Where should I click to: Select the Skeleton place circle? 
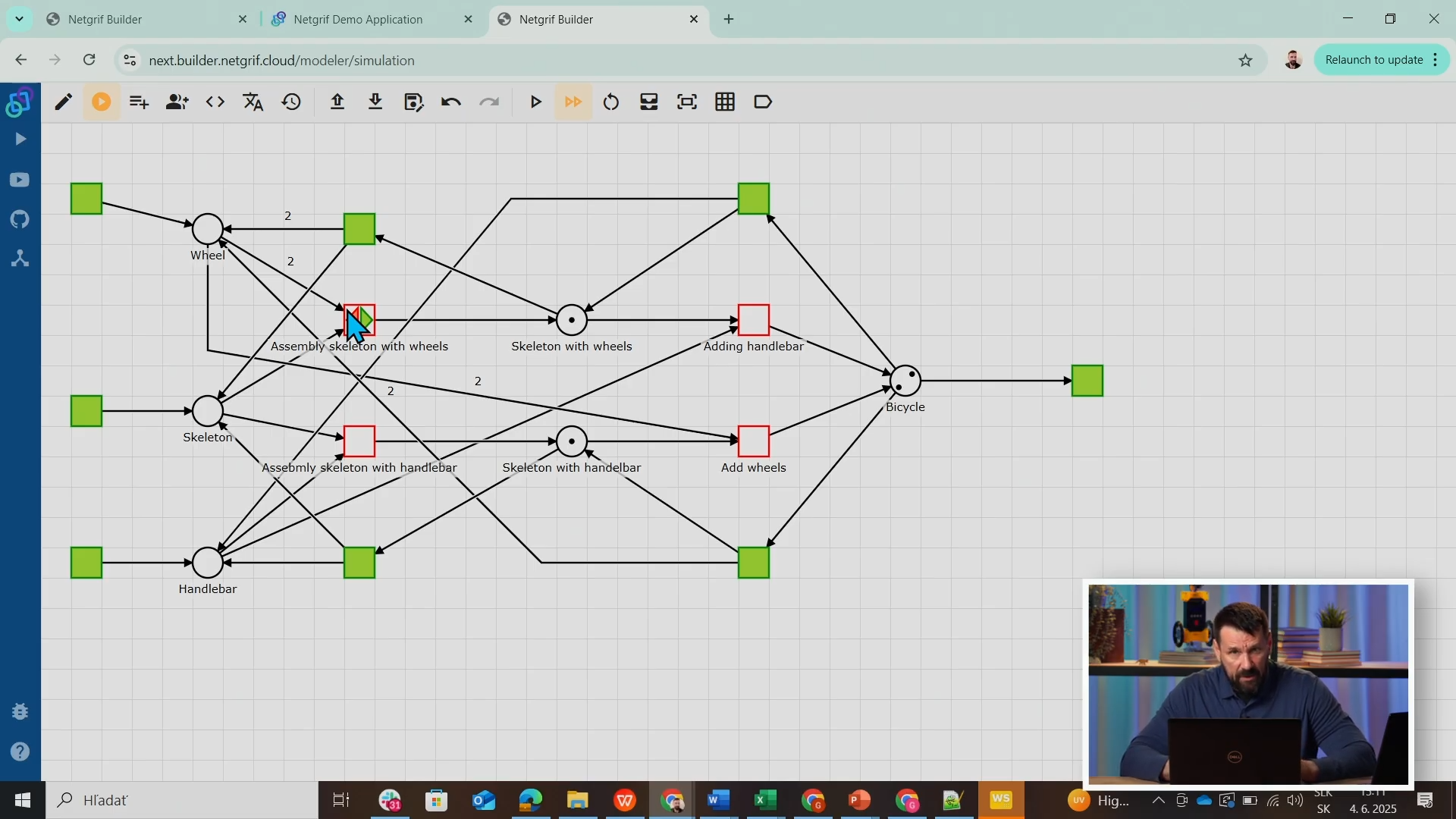(208, 411)
